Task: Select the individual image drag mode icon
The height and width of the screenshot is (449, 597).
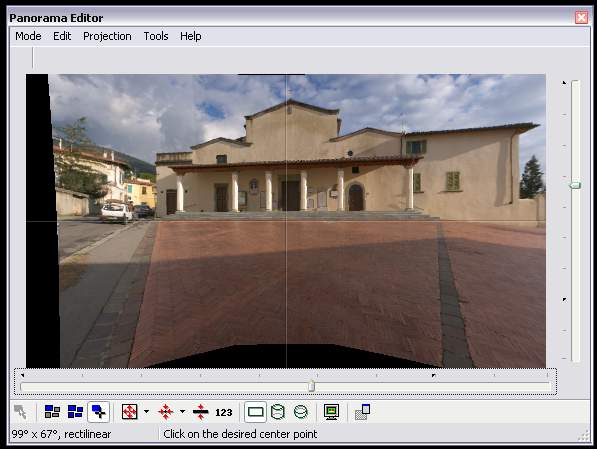Action: click(52, 412)
